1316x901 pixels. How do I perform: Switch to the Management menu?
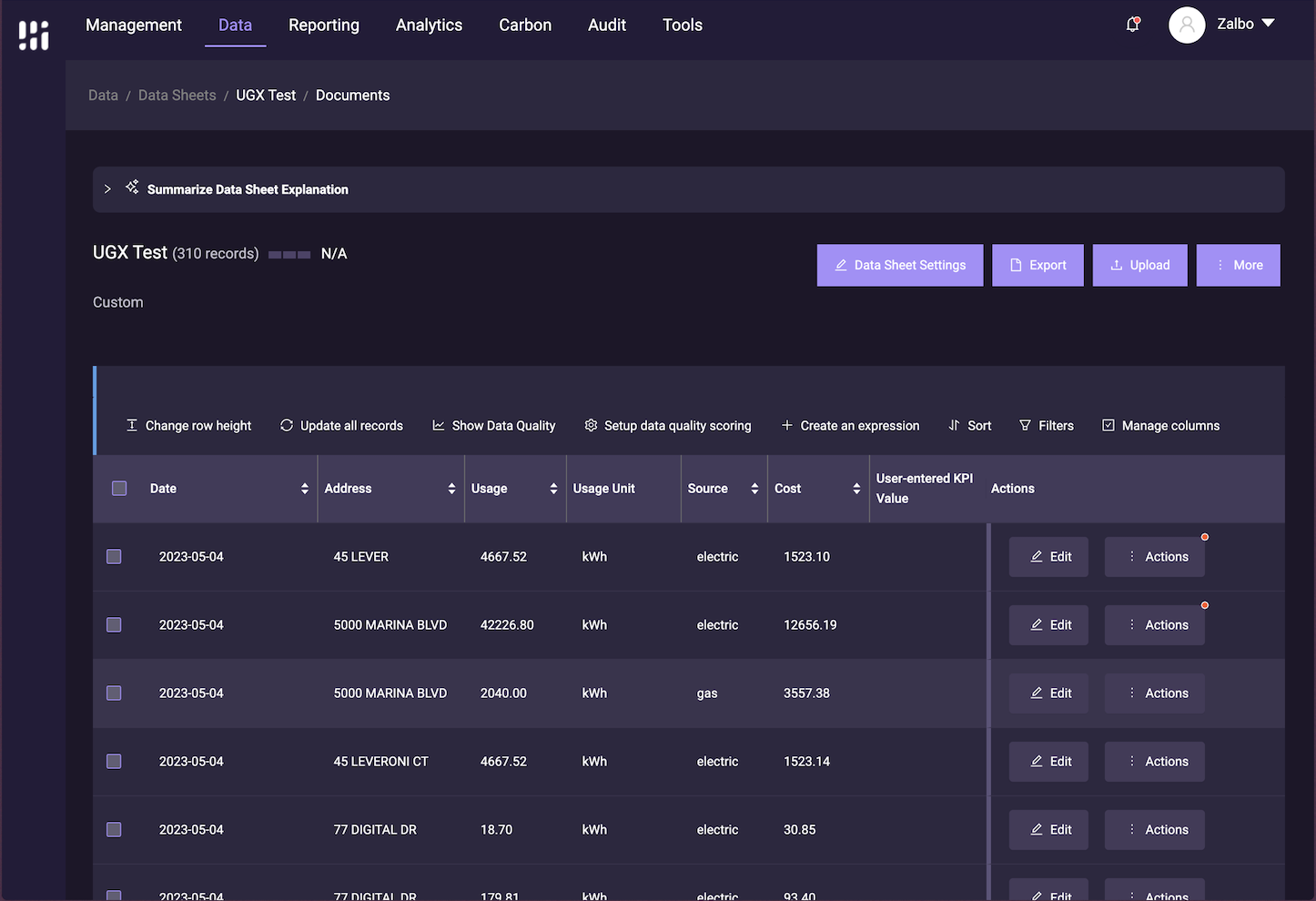tap(134, 25)
